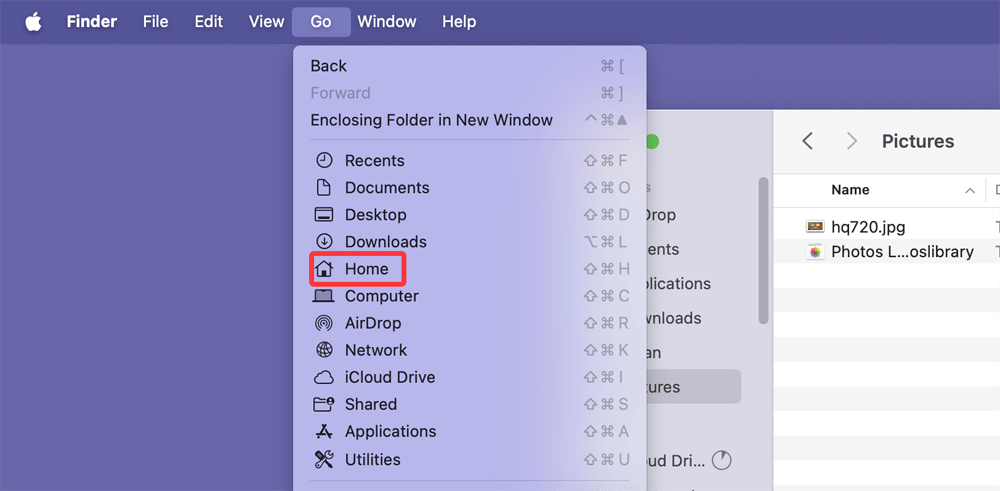
Task: Close the open Go menu
Action: 321,22
